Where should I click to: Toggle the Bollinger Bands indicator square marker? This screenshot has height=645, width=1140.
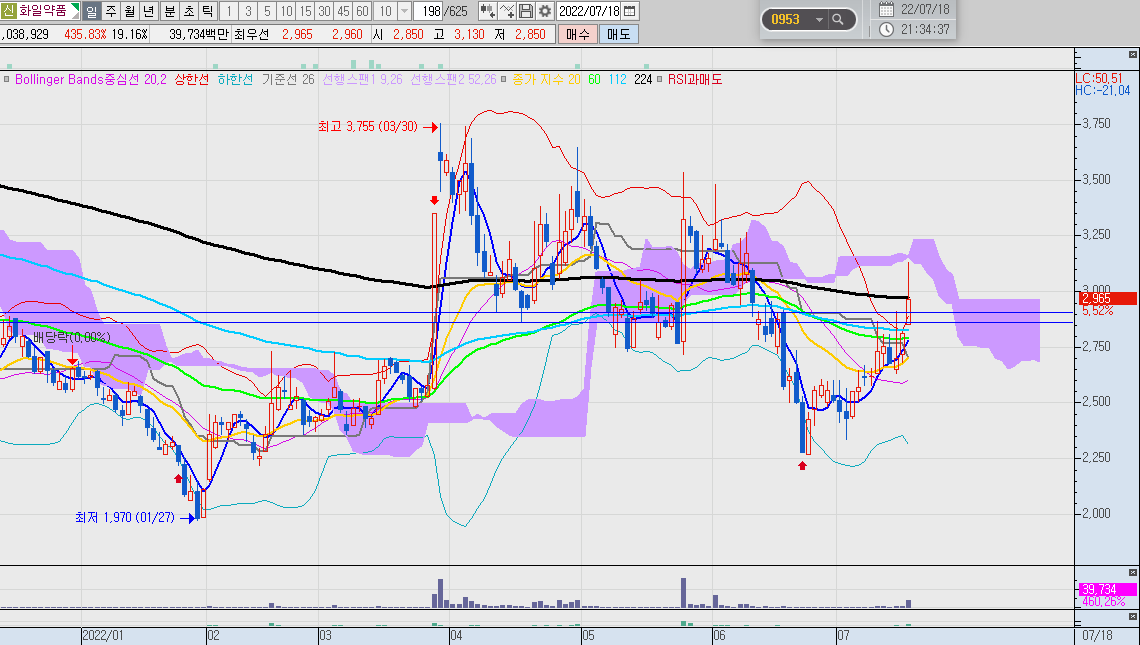coord(7,79)
